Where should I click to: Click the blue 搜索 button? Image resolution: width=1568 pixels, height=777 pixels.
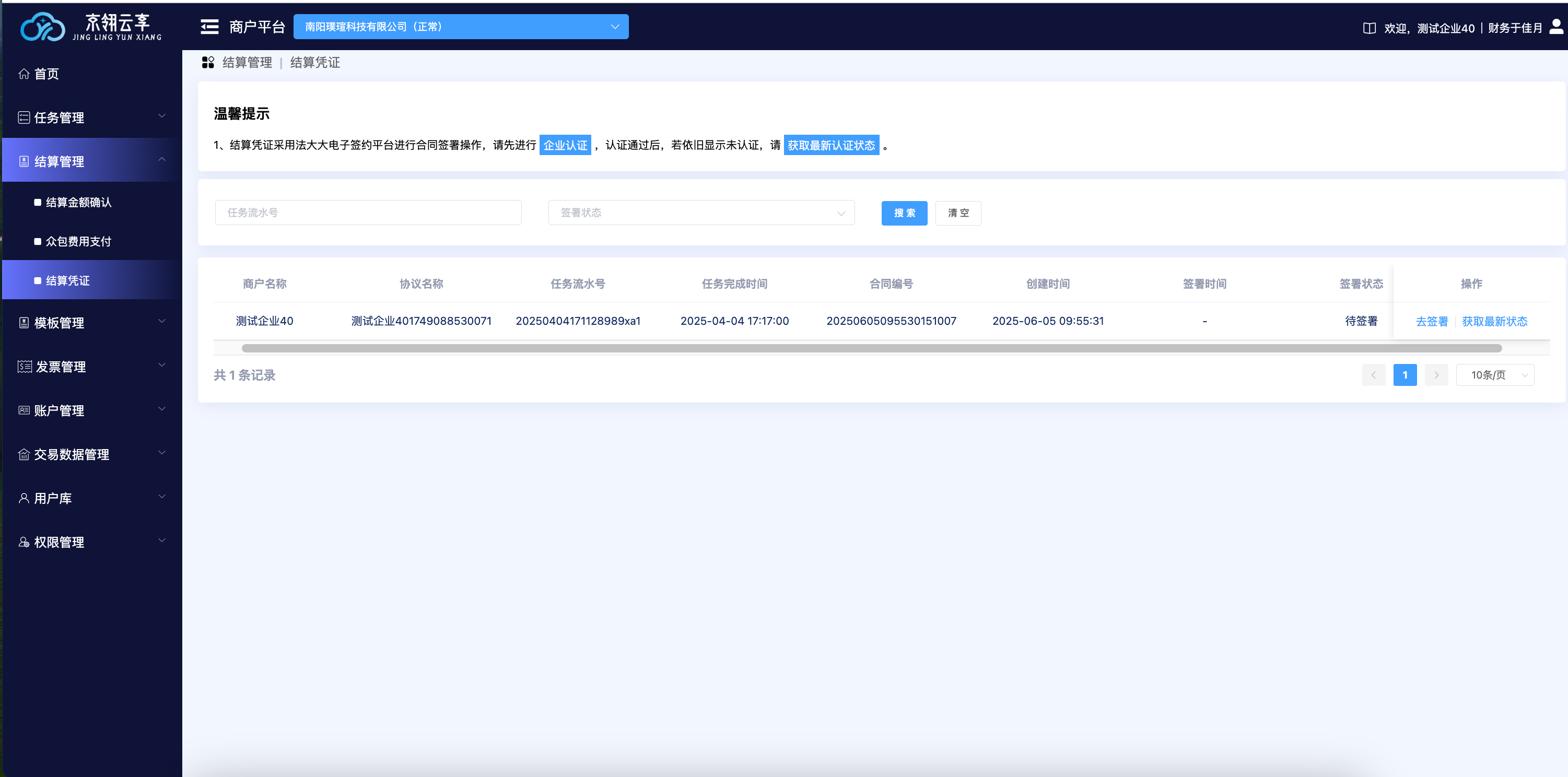click(904, 213)
